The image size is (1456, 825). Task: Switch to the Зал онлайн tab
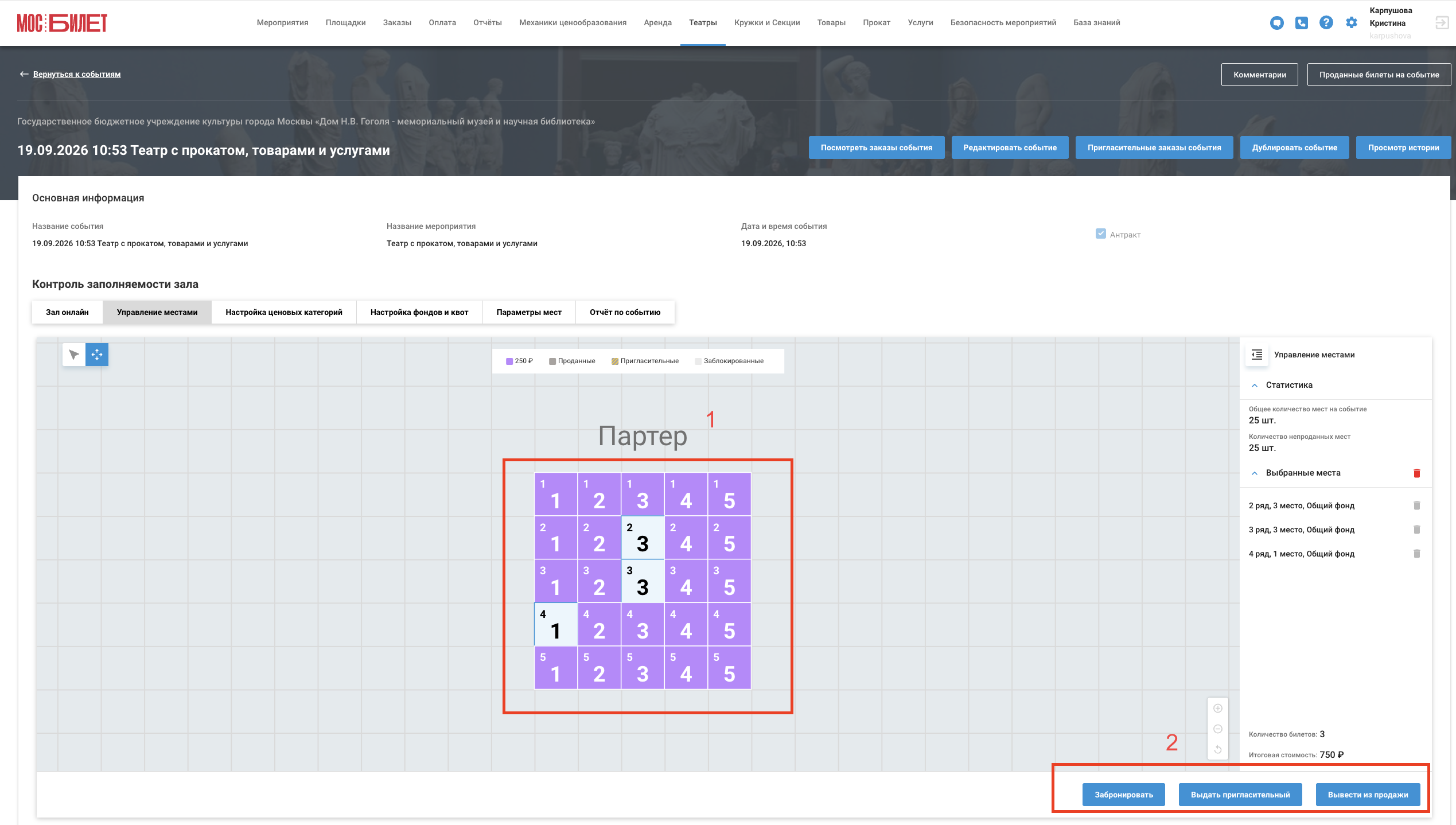pyautogui.click(x=68, y=312)
